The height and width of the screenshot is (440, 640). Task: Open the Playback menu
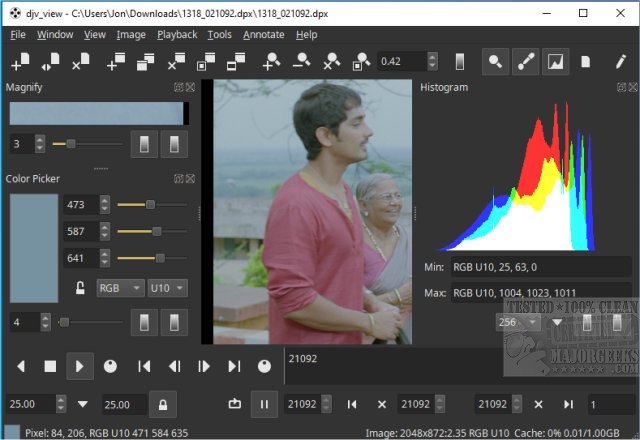(177, 34)
